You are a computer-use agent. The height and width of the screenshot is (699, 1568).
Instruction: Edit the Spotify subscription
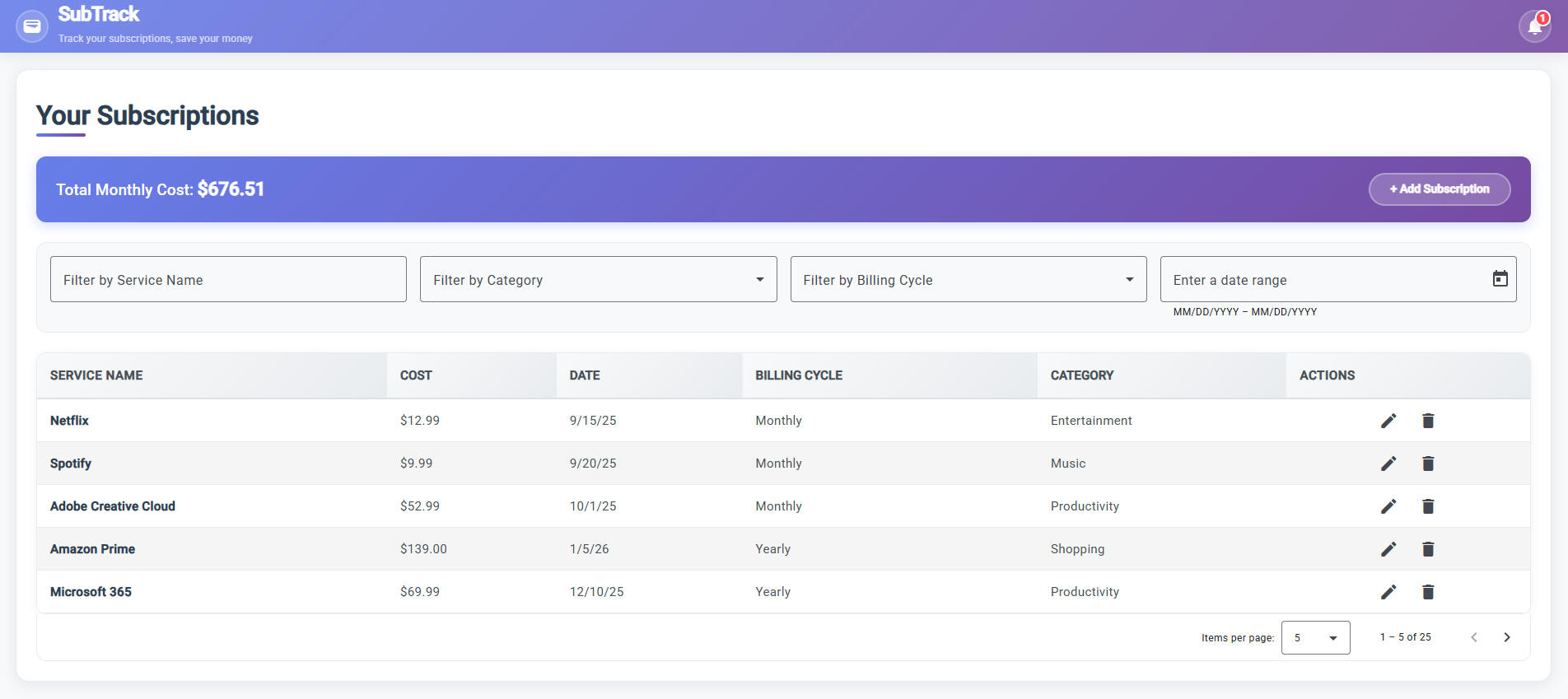click(x=1388, y=464)
